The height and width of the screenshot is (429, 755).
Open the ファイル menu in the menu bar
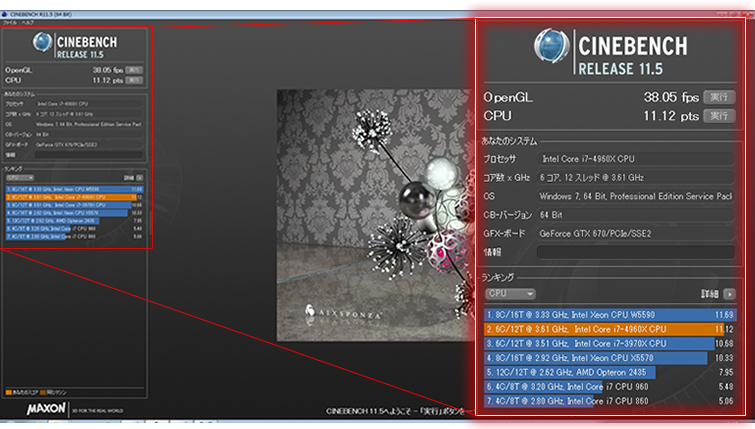[x=9, y=21]
